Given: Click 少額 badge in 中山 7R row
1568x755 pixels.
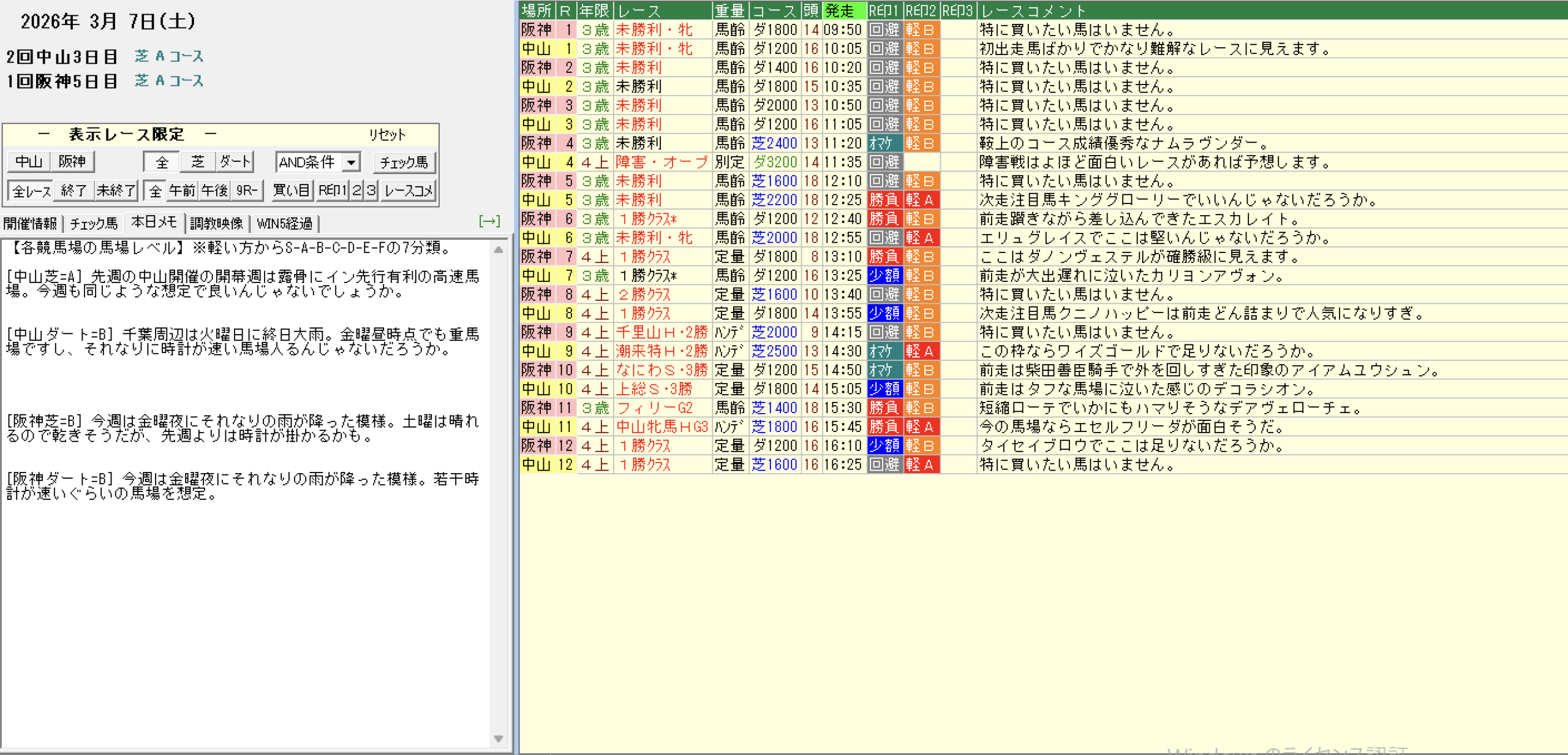Looking at the screenshot, I should click(884, 276).
